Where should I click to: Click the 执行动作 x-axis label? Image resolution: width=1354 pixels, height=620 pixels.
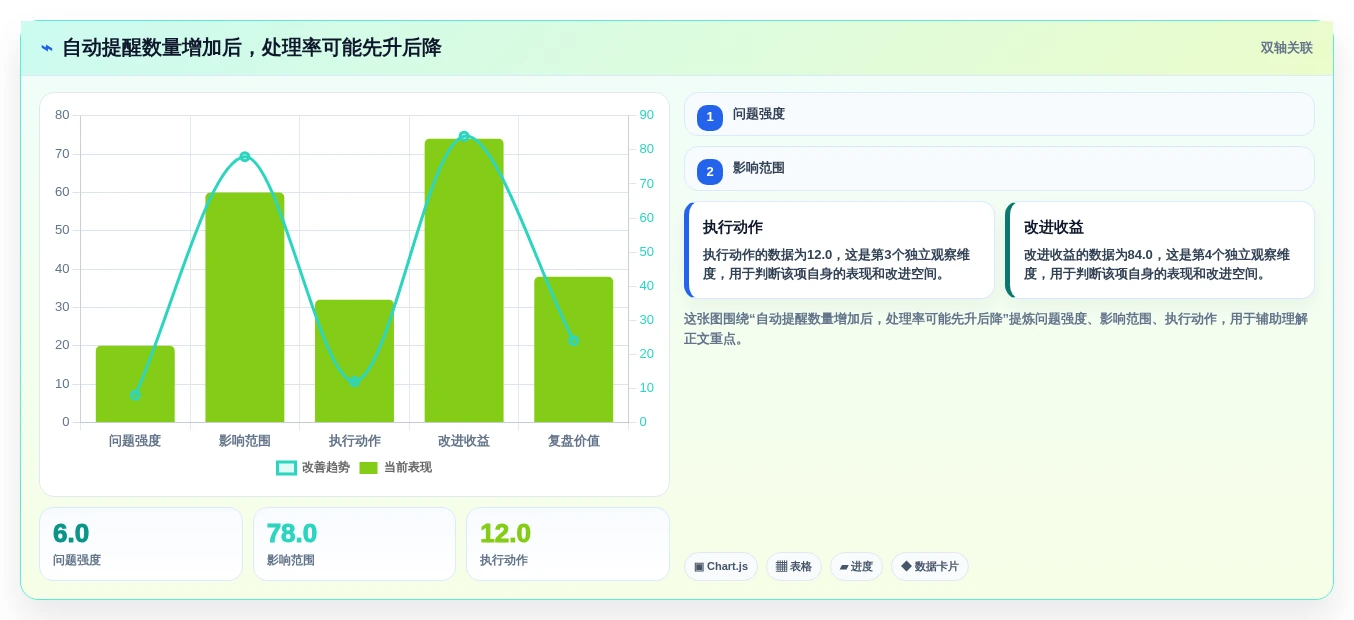coord(354,441)
